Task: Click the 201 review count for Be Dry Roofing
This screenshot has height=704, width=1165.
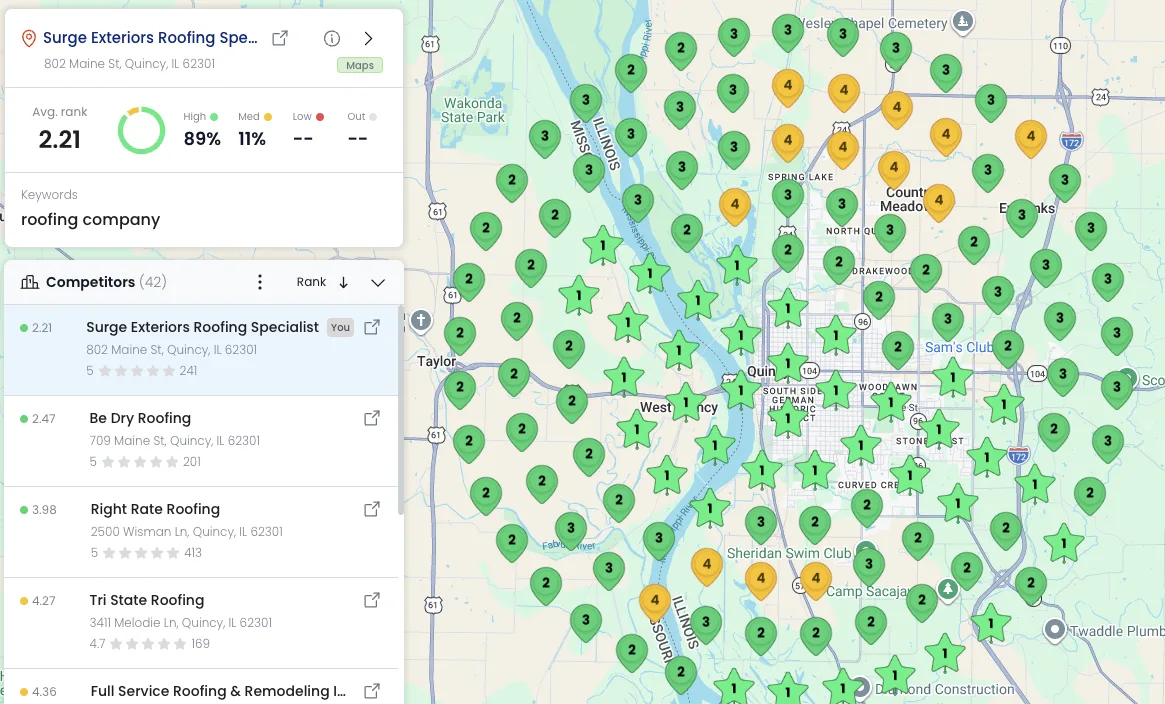Action: click(x=192, y=462)
